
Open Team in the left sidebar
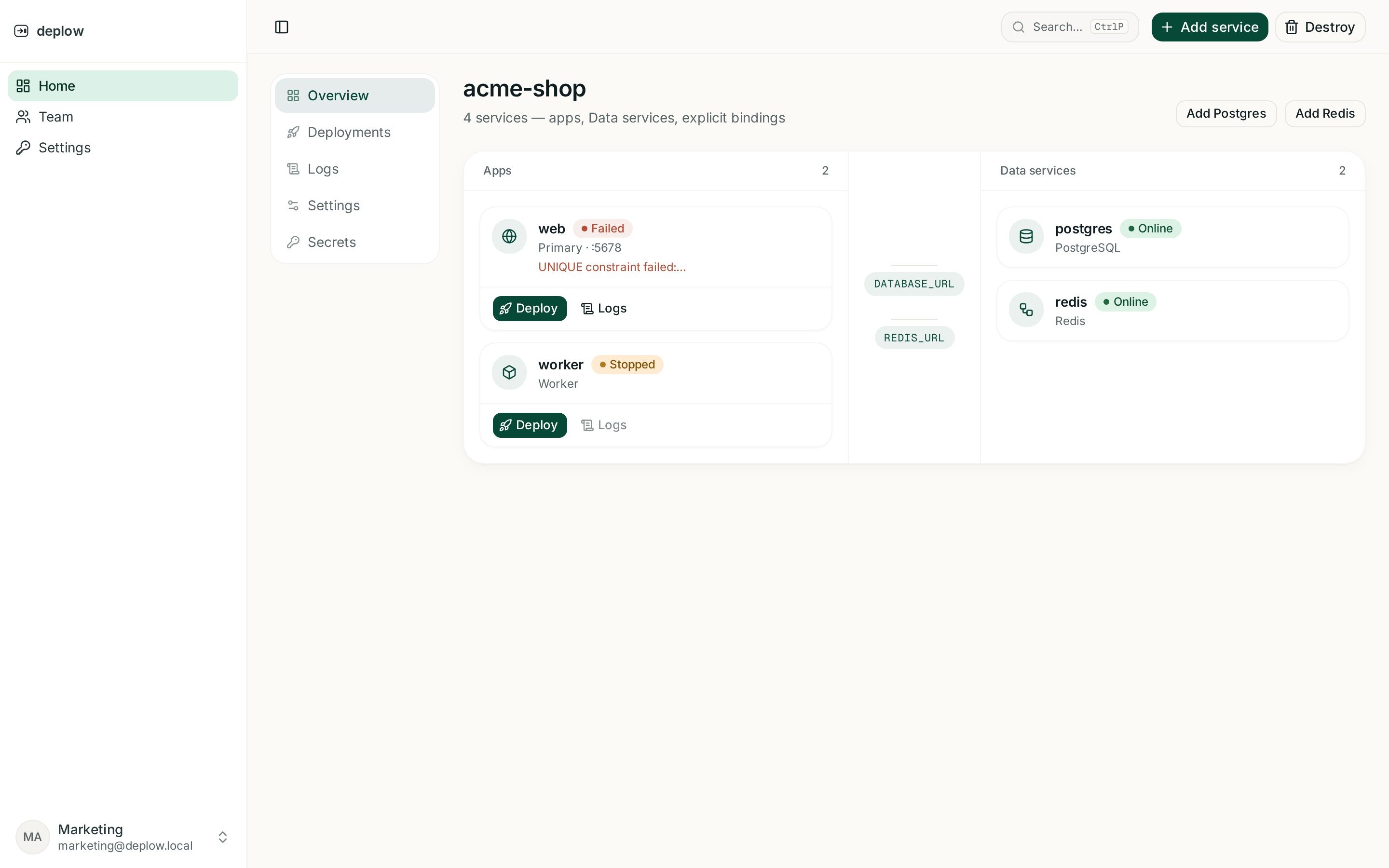[123, 117]
